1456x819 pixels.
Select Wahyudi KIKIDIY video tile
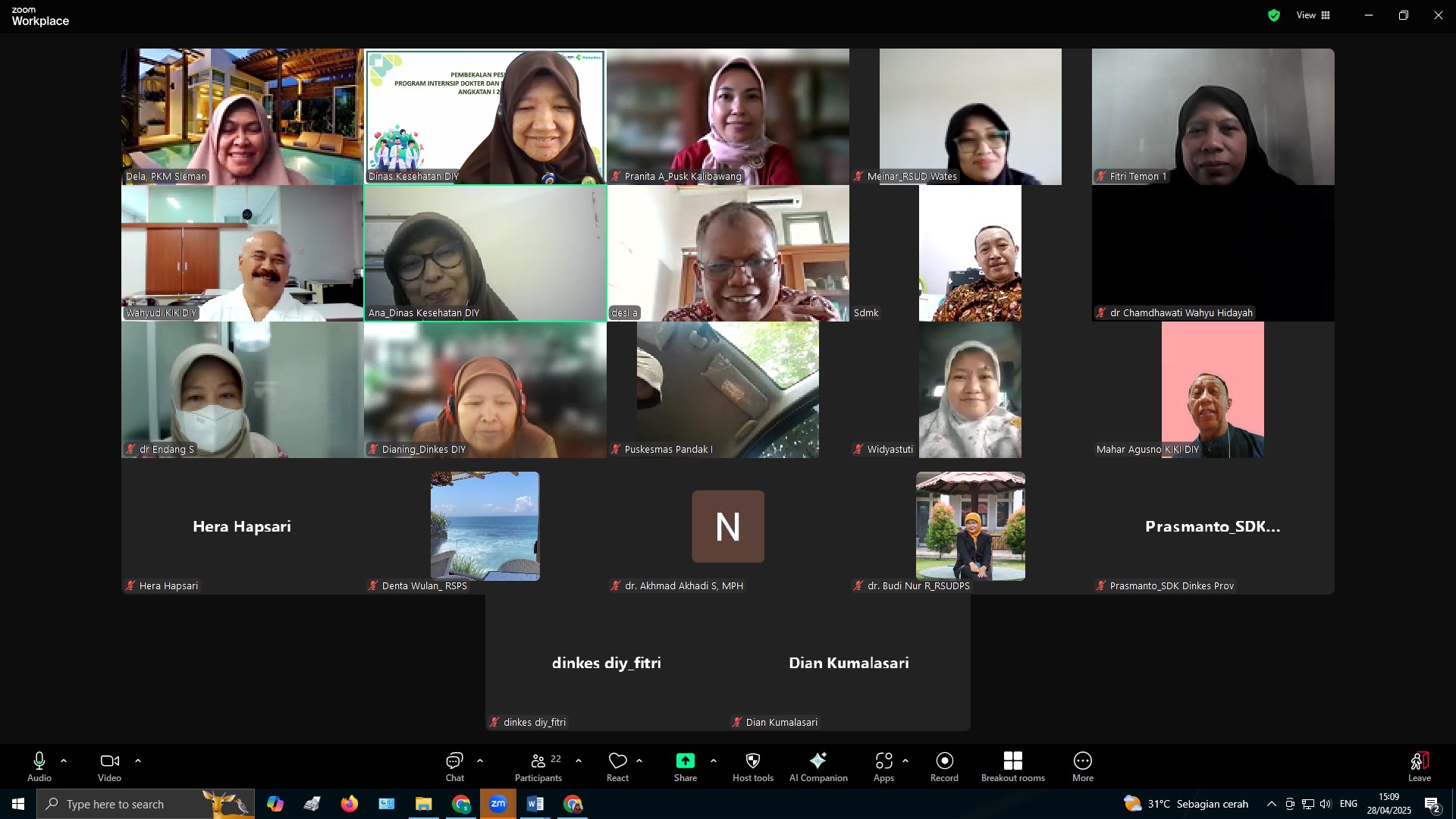[x=243, y=253]
